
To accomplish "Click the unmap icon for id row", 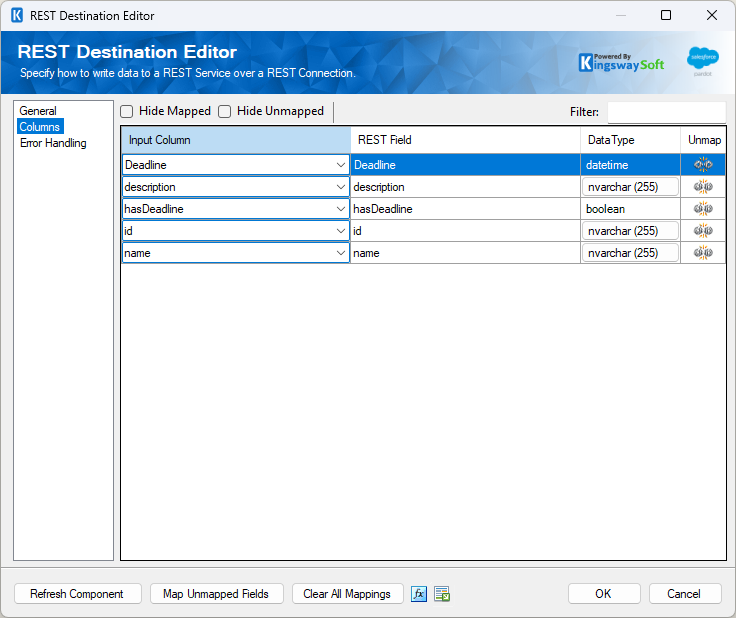I will pyautogui.click(x=703, y=231).
